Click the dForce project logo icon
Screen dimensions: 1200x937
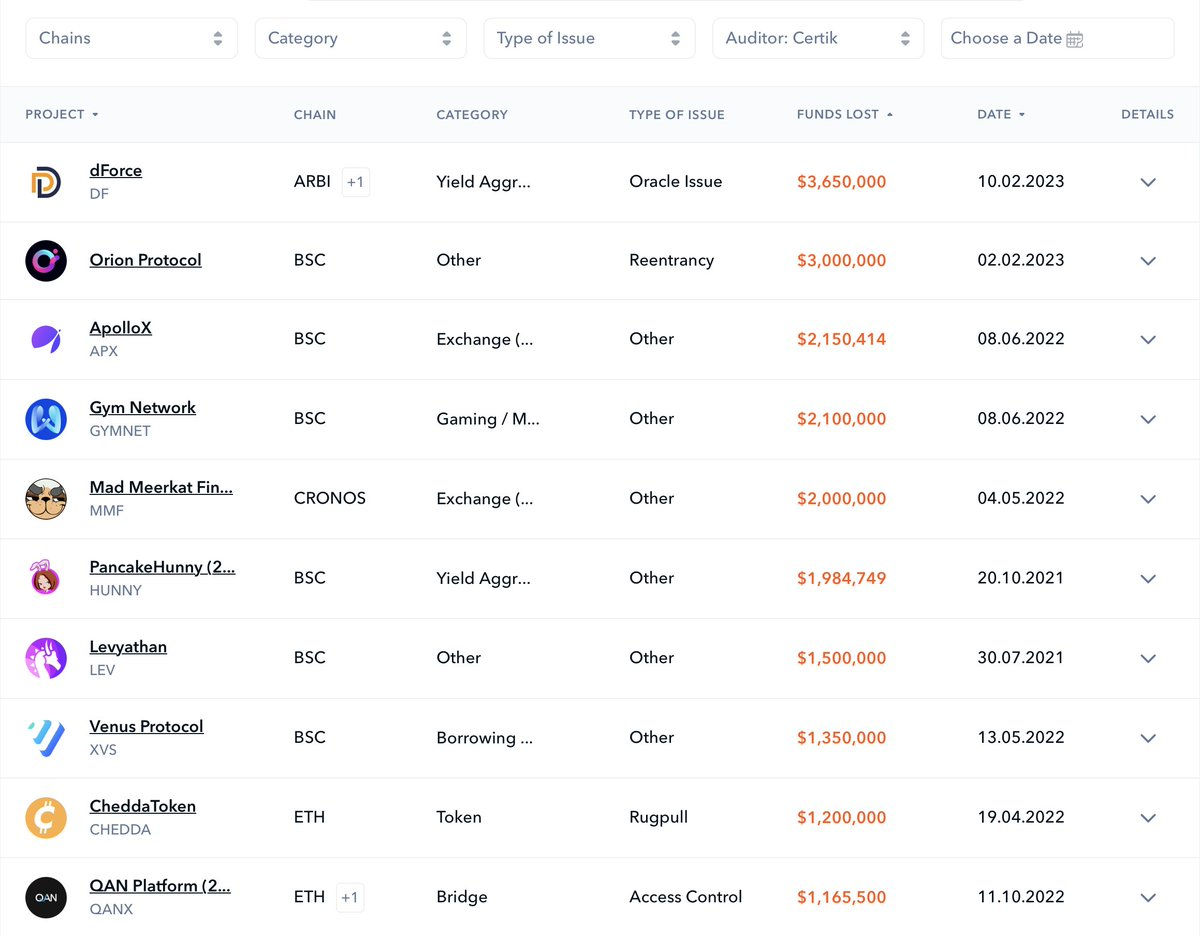(46, 182)
